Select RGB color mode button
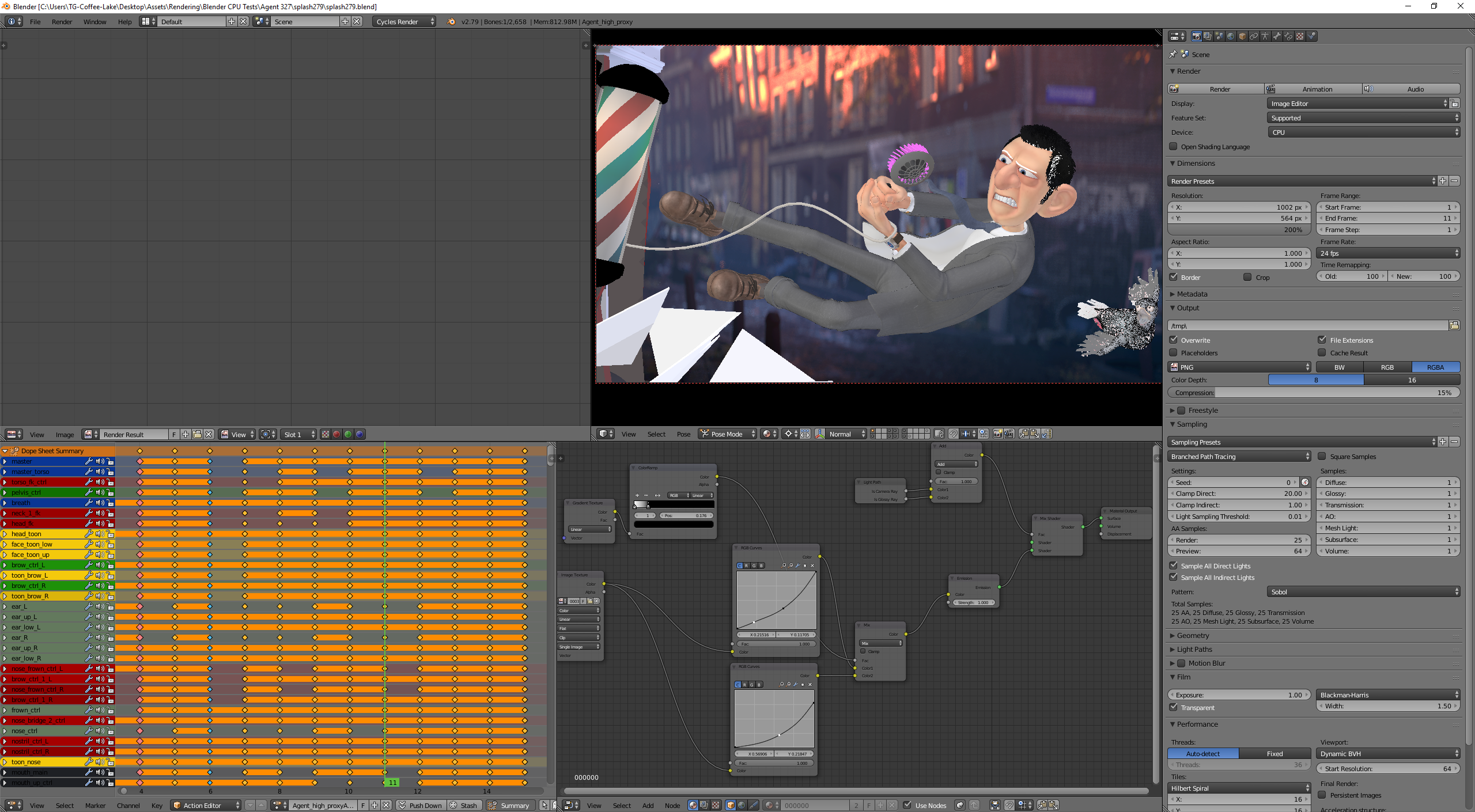Image resolution: width=1475 pixels, height=812 pixels. (x=1387, y=367)
